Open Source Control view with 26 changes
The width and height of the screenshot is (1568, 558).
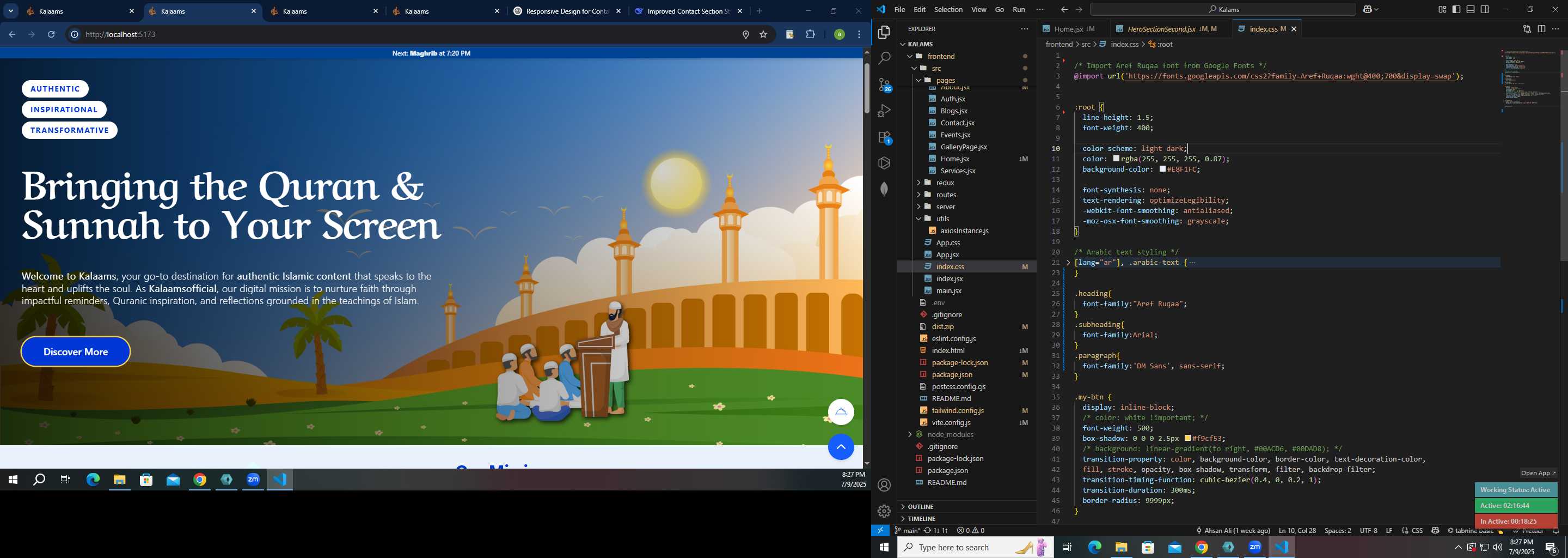pos(884,84)
